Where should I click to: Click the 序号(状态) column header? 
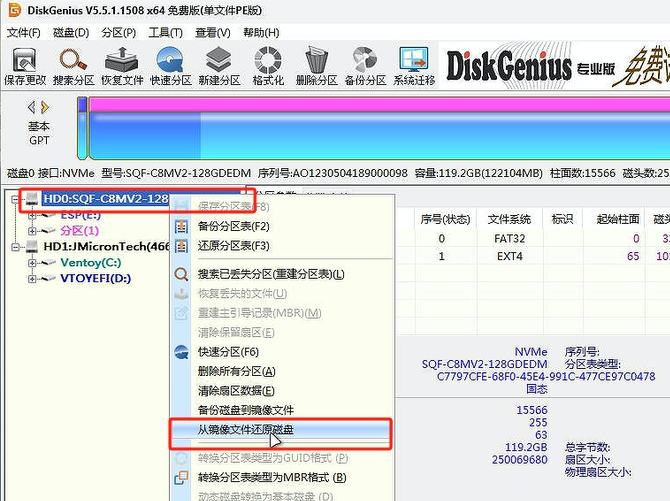(x=445, y=219)
